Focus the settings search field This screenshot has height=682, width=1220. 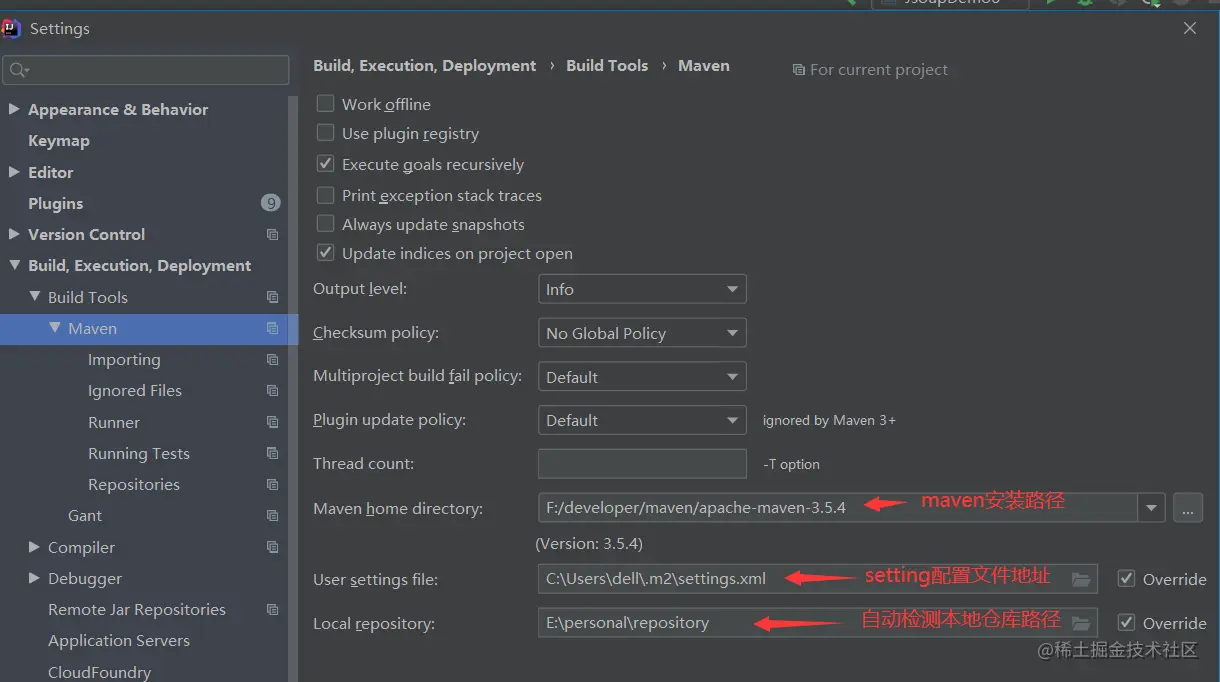[x=146, y=70]
